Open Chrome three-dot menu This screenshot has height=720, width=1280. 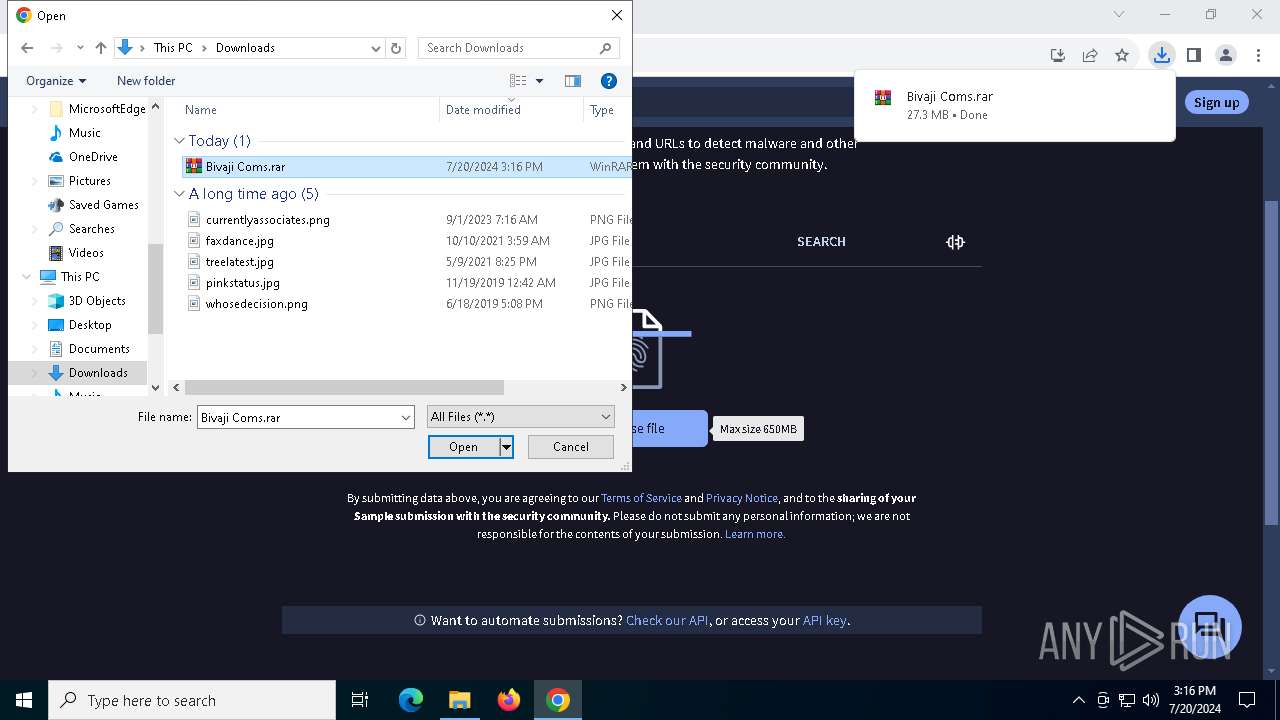click(x=1259, y=55)
